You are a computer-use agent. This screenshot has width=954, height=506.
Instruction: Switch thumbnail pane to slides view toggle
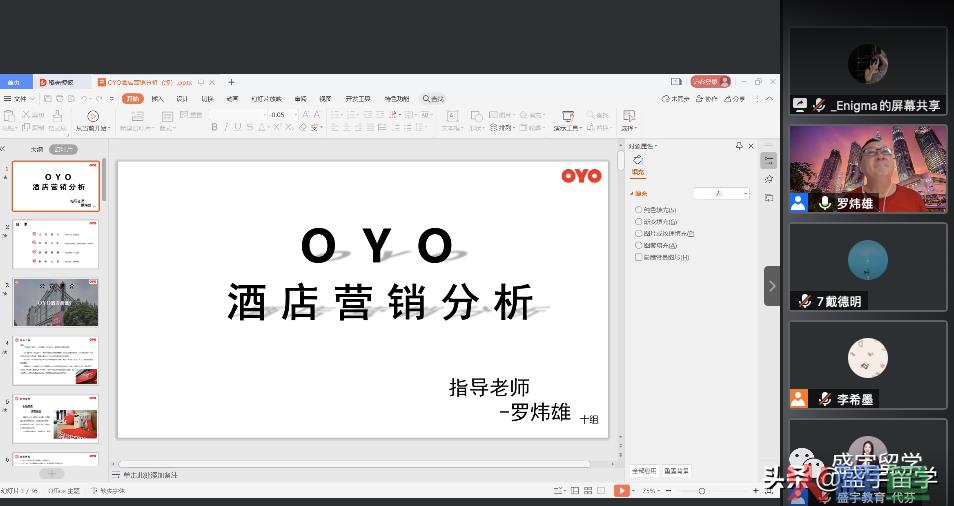coord(63,149)
